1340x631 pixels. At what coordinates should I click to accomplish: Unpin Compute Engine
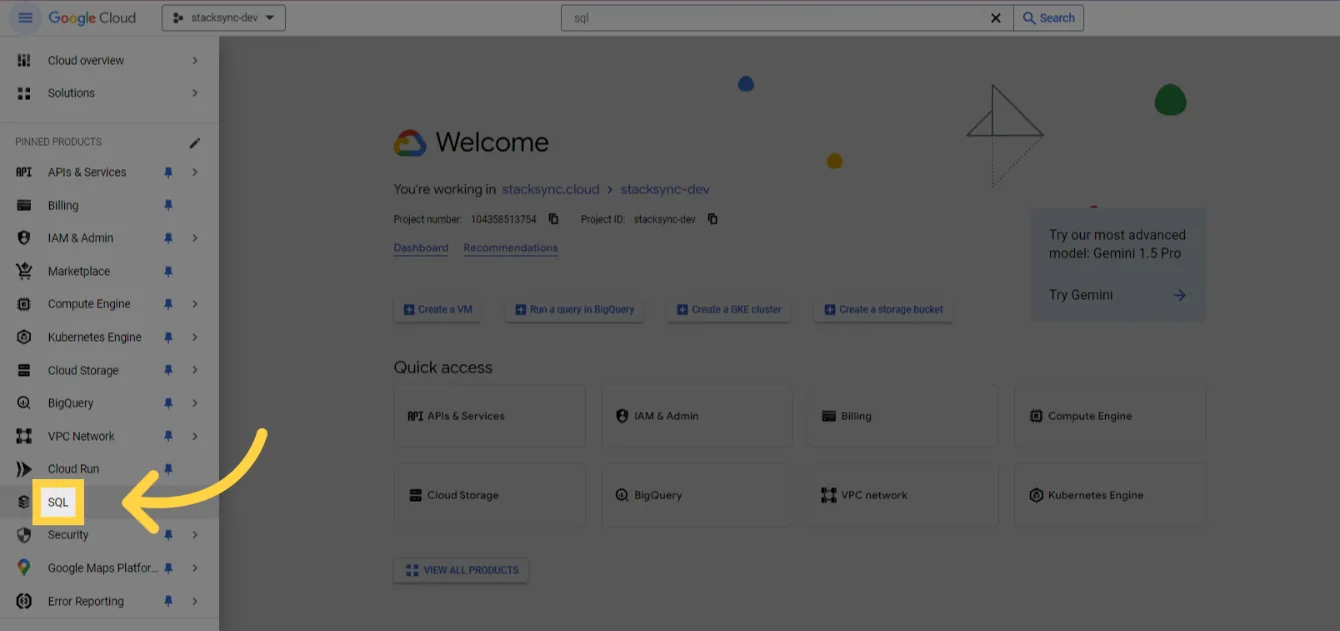point(168,304)
